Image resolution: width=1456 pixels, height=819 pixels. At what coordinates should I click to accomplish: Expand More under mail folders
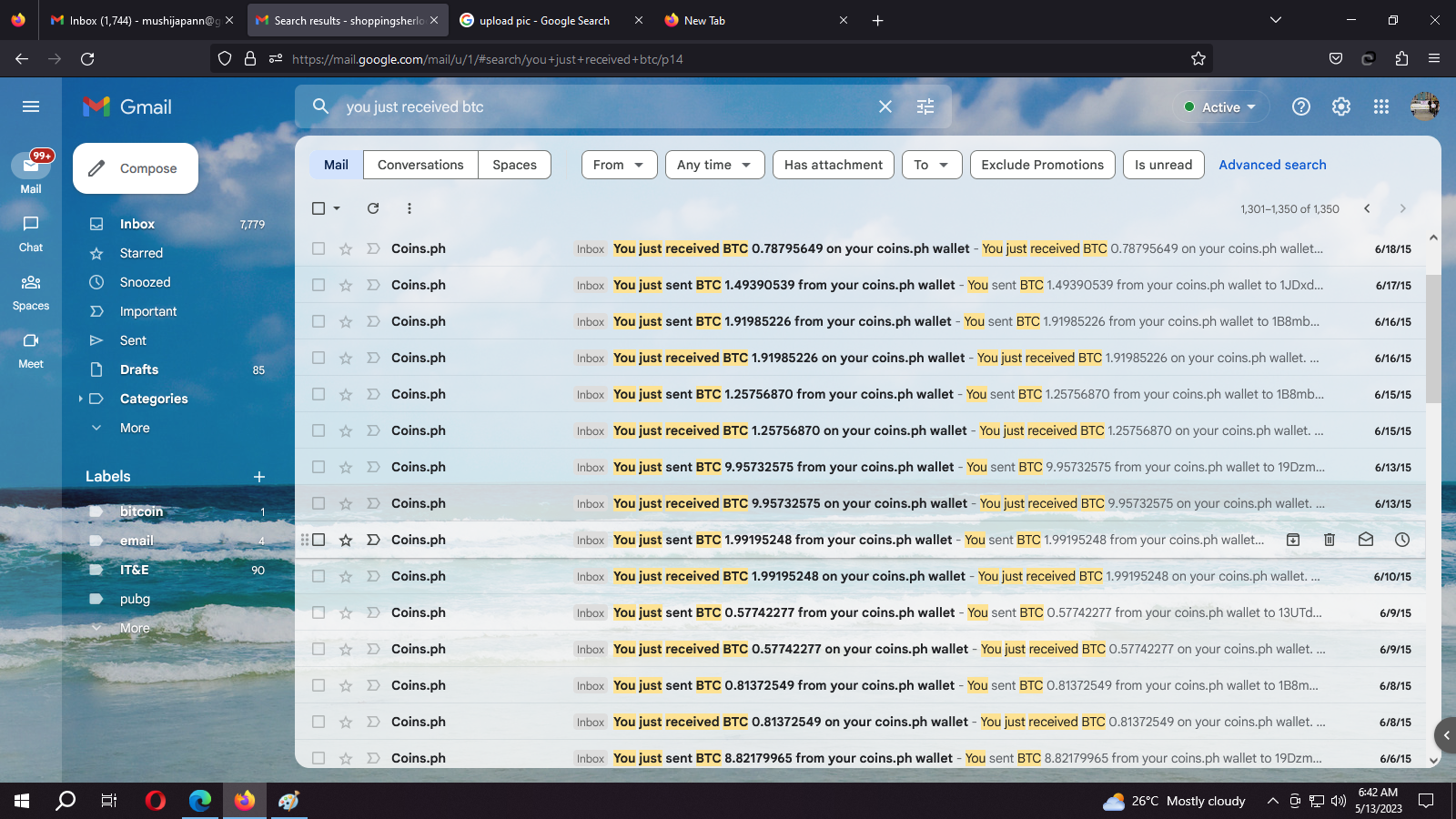click(135, 428)
